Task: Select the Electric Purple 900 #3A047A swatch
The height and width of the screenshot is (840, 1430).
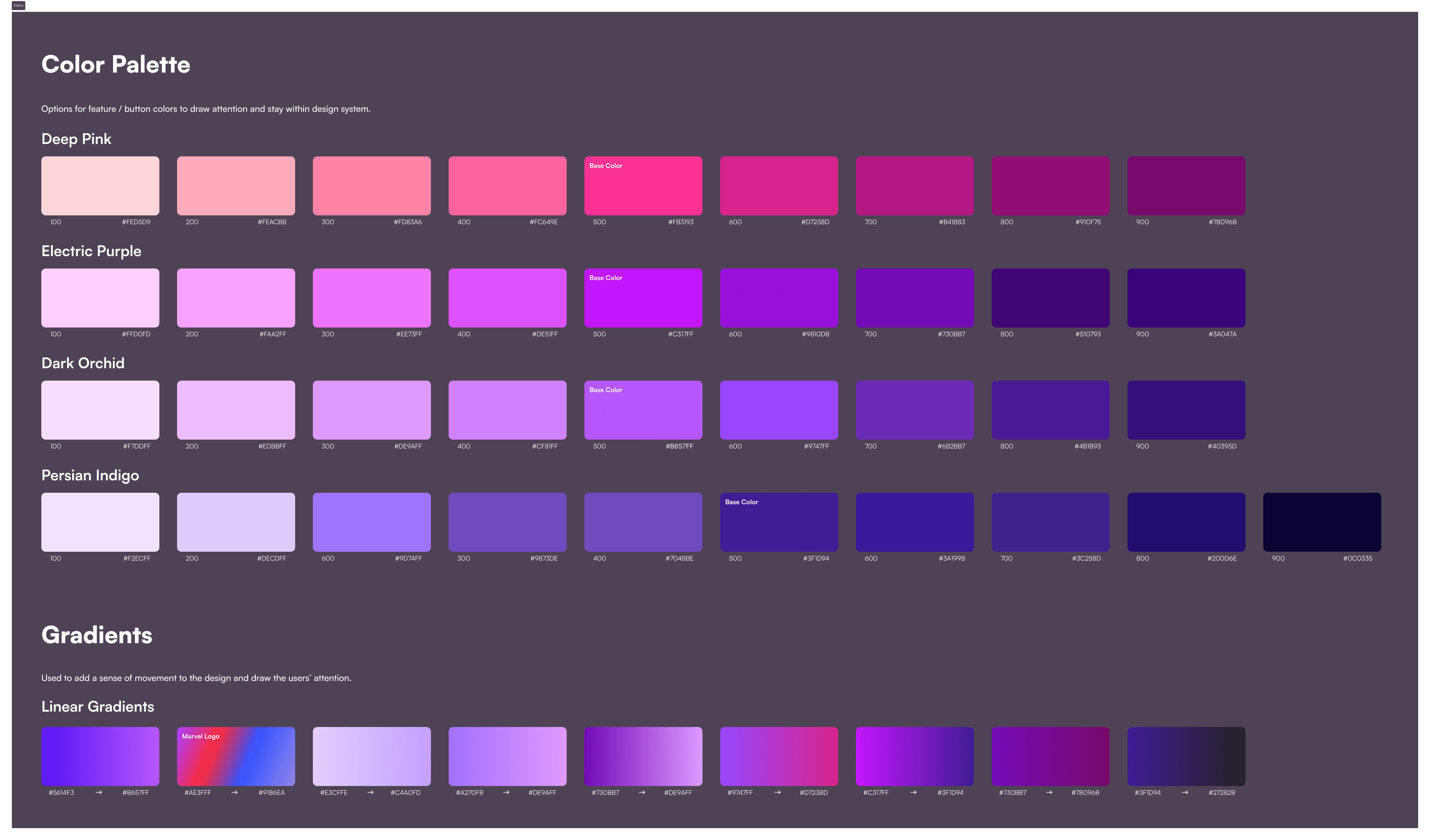Action: pos(1185,297)
